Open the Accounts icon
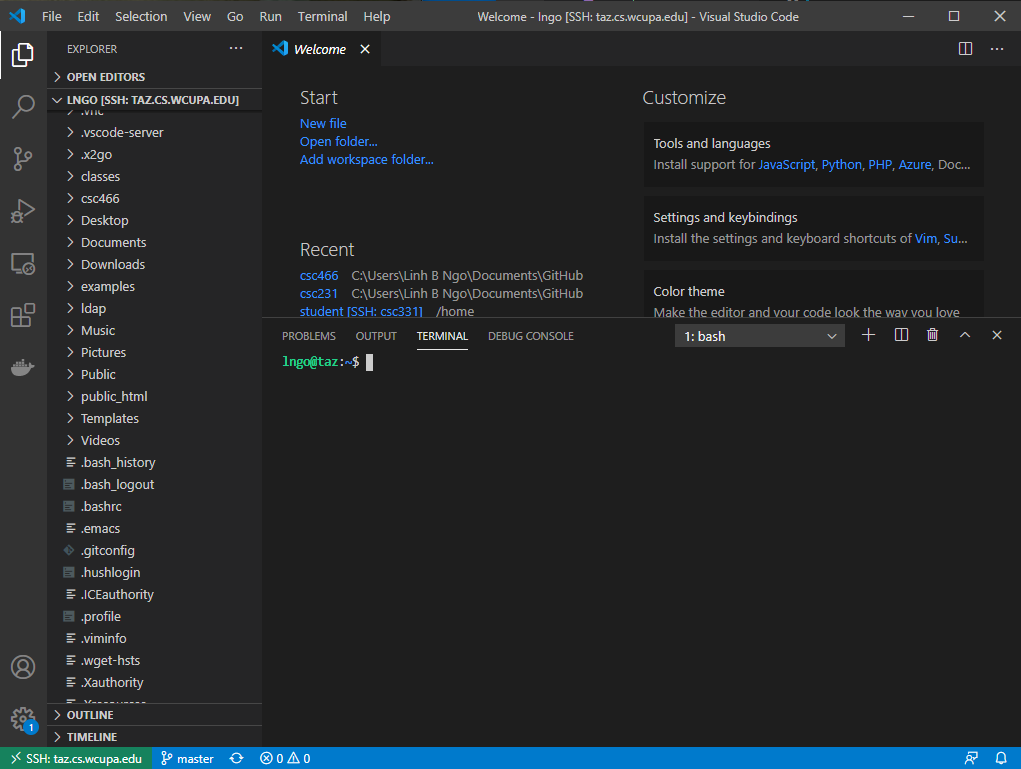This screenshot has width=1021, height=769. [23, 667]
